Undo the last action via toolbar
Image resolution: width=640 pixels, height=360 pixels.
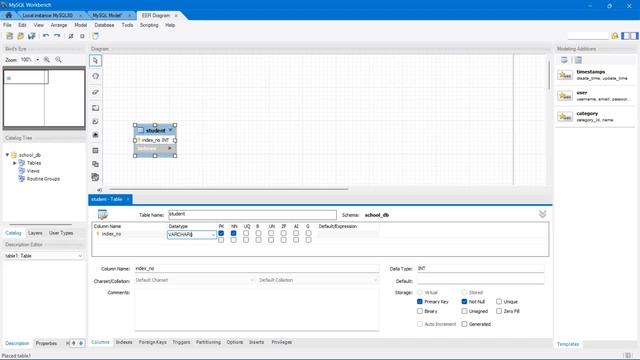[46, 36]
